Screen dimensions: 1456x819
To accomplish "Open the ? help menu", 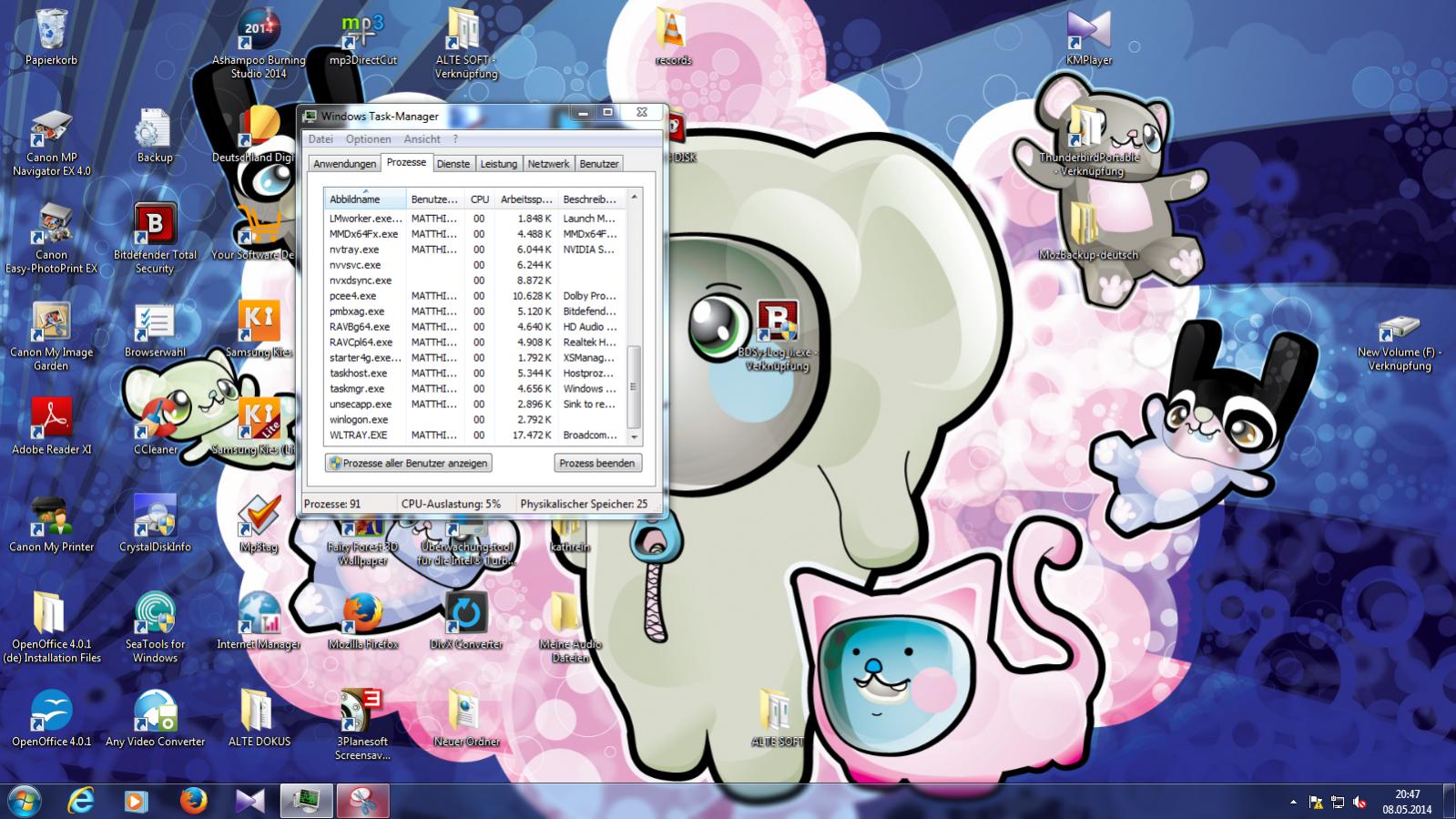I will [455, 139].
